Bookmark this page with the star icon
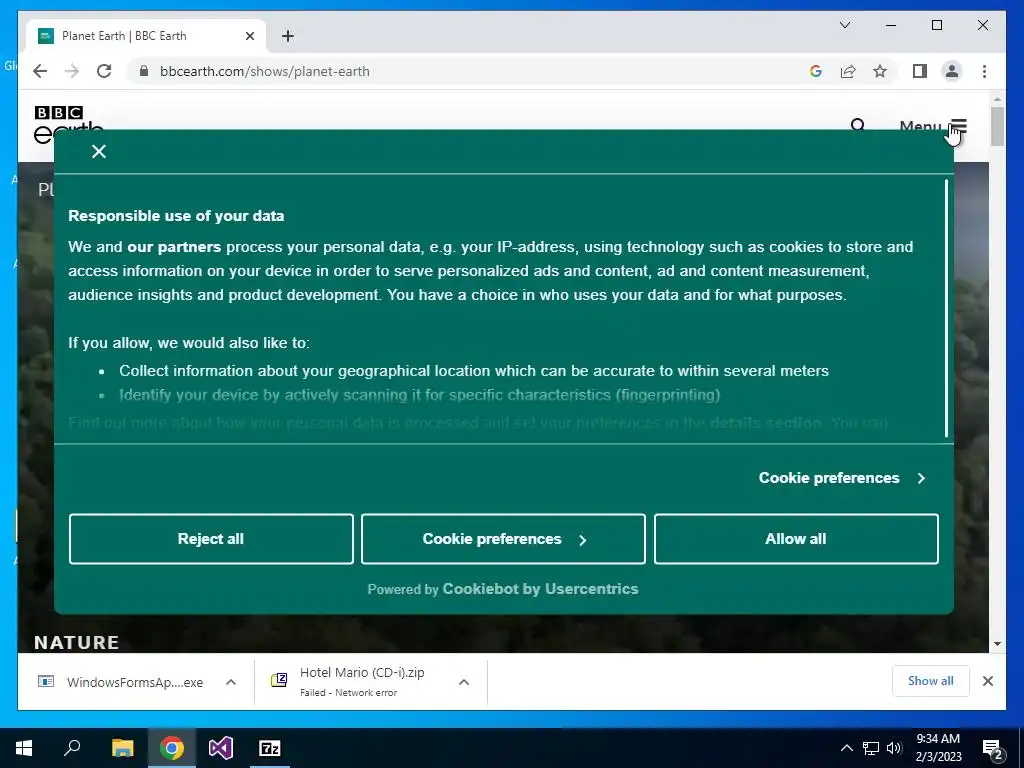Image resolution: width=1024 pixels, height=768 pixels. click(880, 71)
